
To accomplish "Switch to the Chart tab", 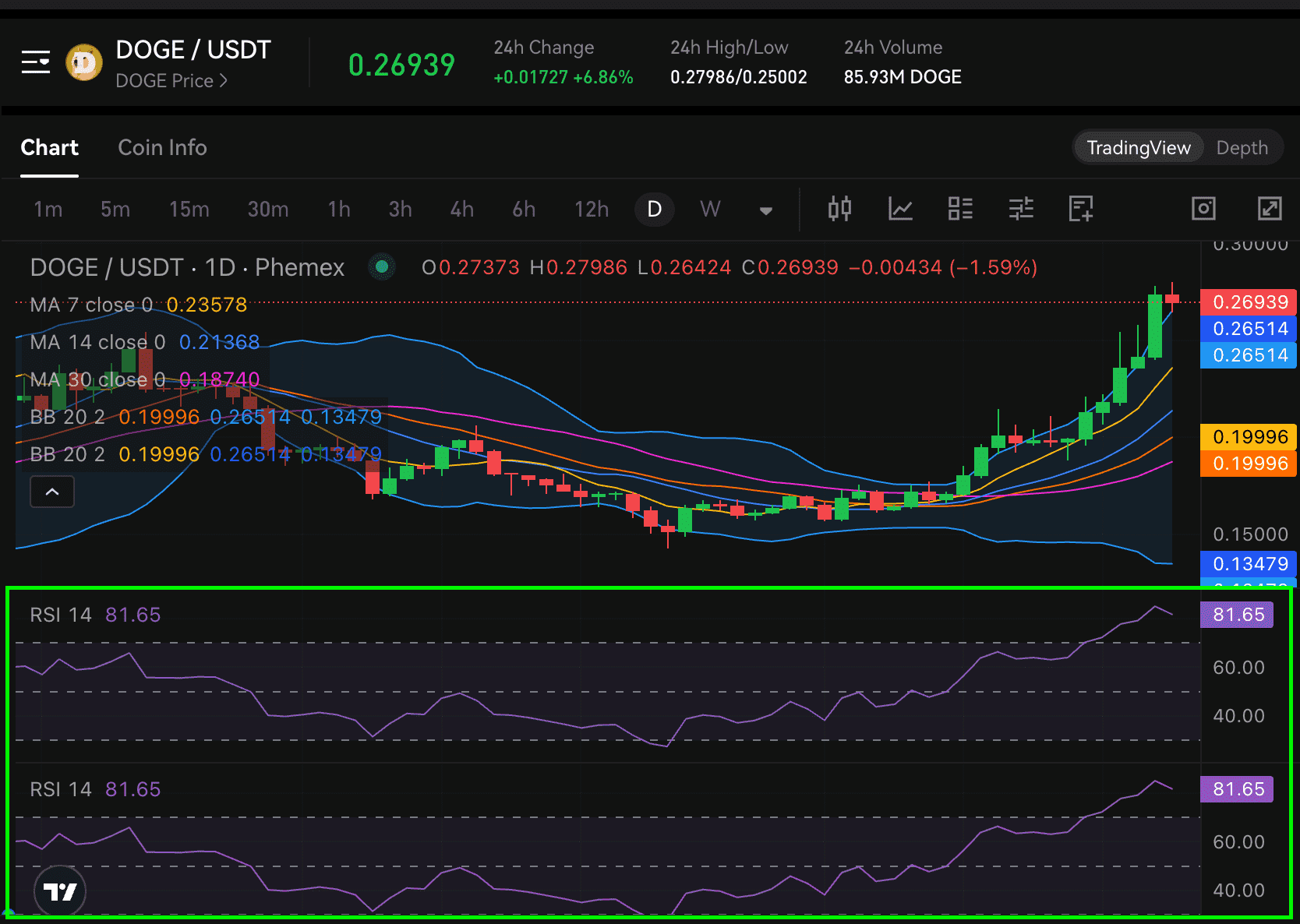I will point(49,148).
